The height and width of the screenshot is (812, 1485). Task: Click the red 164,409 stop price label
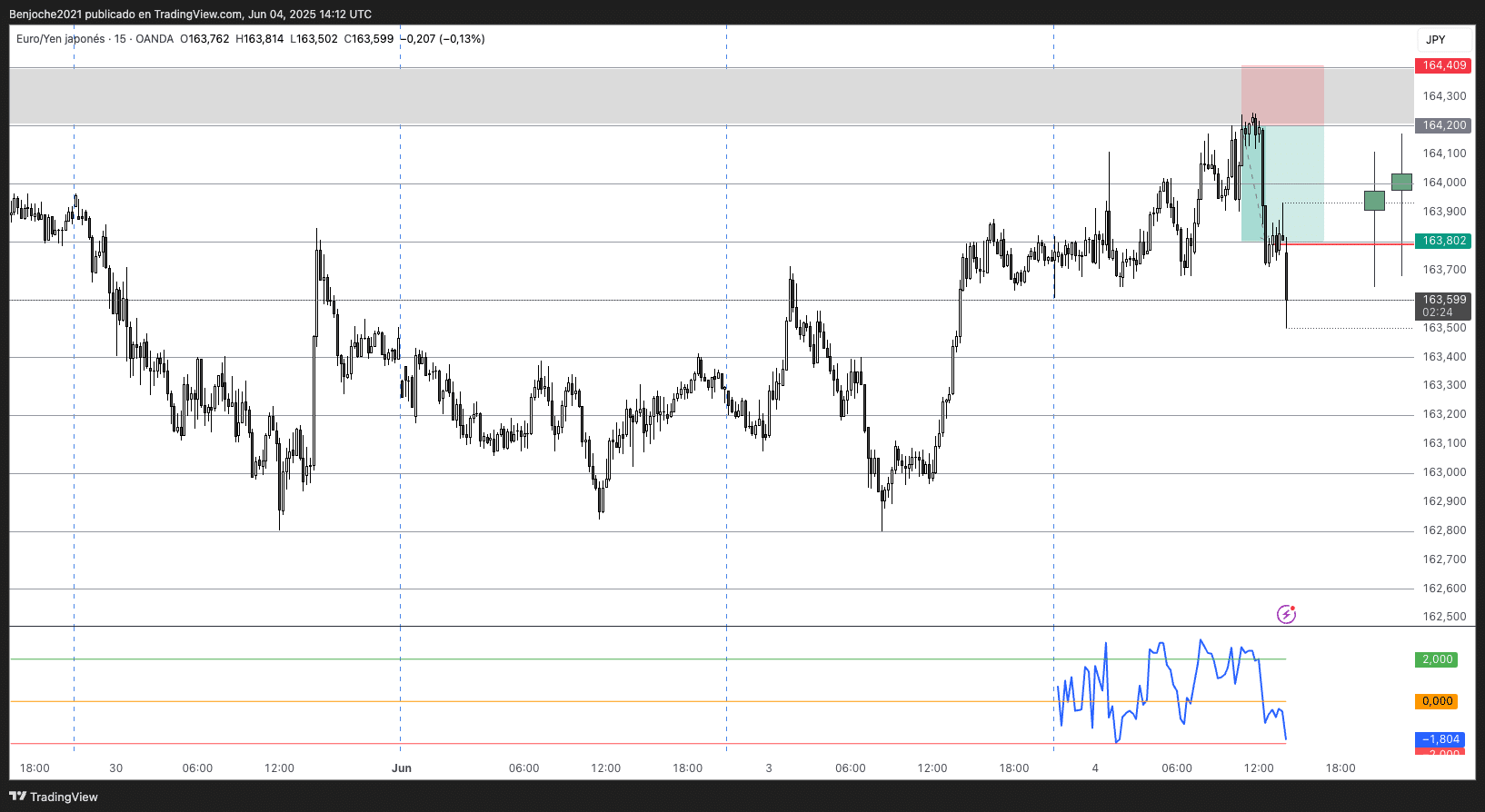(x=1443, y=65)
